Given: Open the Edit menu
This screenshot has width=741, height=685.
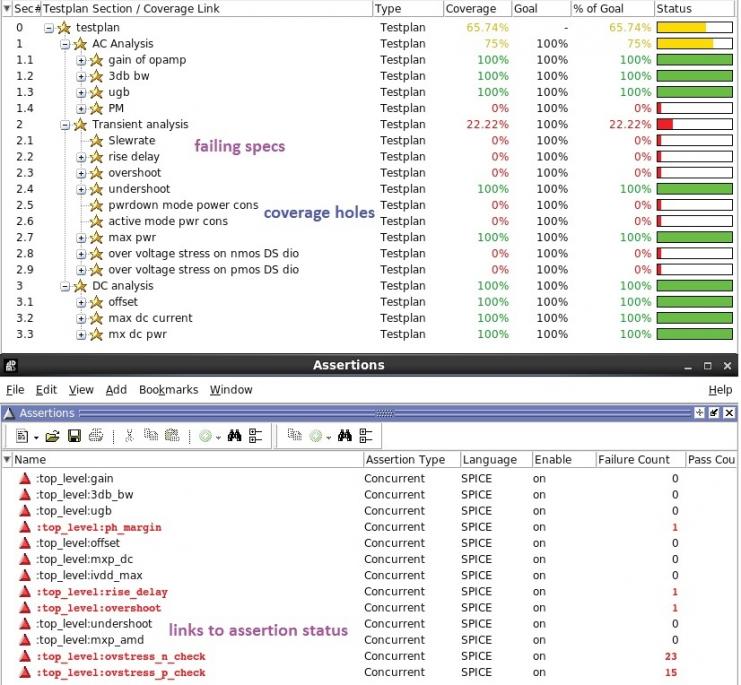Looking at the screenshot, I should click(x=46, y=390).
